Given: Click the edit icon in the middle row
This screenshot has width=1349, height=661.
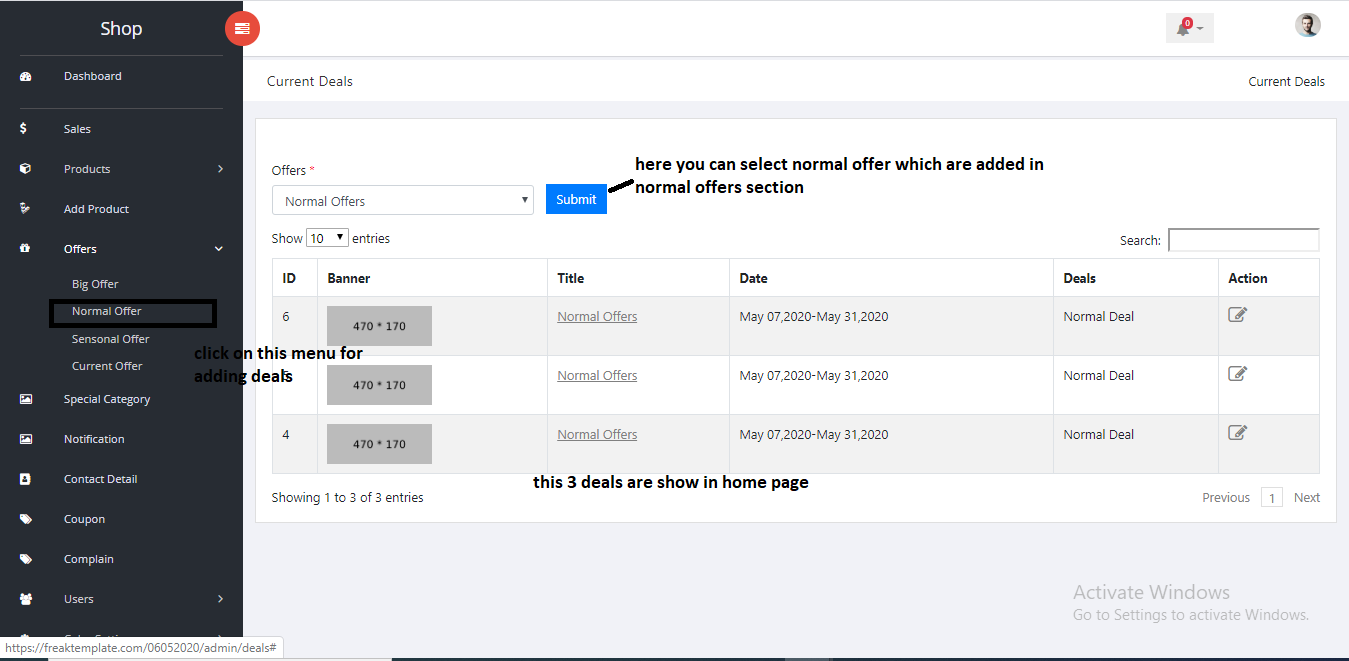Looking at the screenshot, I should (x=1237, y=374).
